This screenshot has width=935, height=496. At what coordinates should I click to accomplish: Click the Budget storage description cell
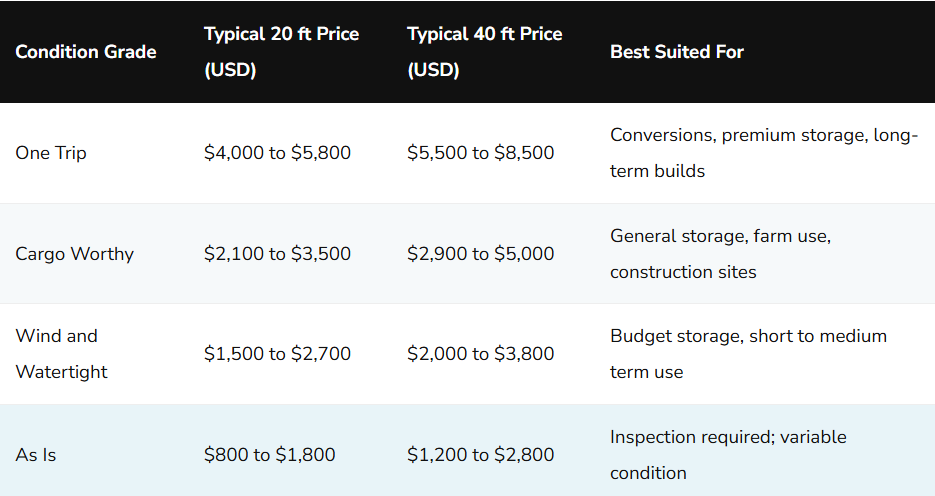[748, 354]
